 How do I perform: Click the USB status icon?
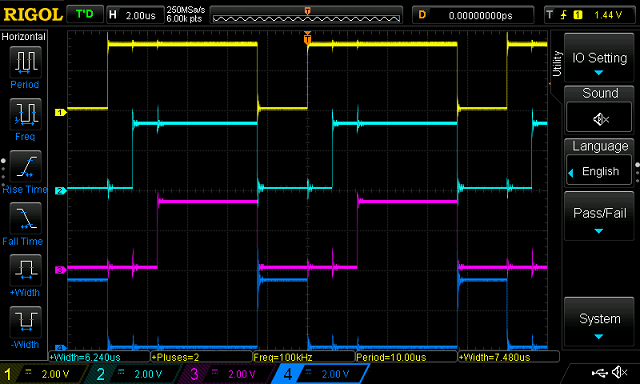pyautogui.click(x=600, y=372)
